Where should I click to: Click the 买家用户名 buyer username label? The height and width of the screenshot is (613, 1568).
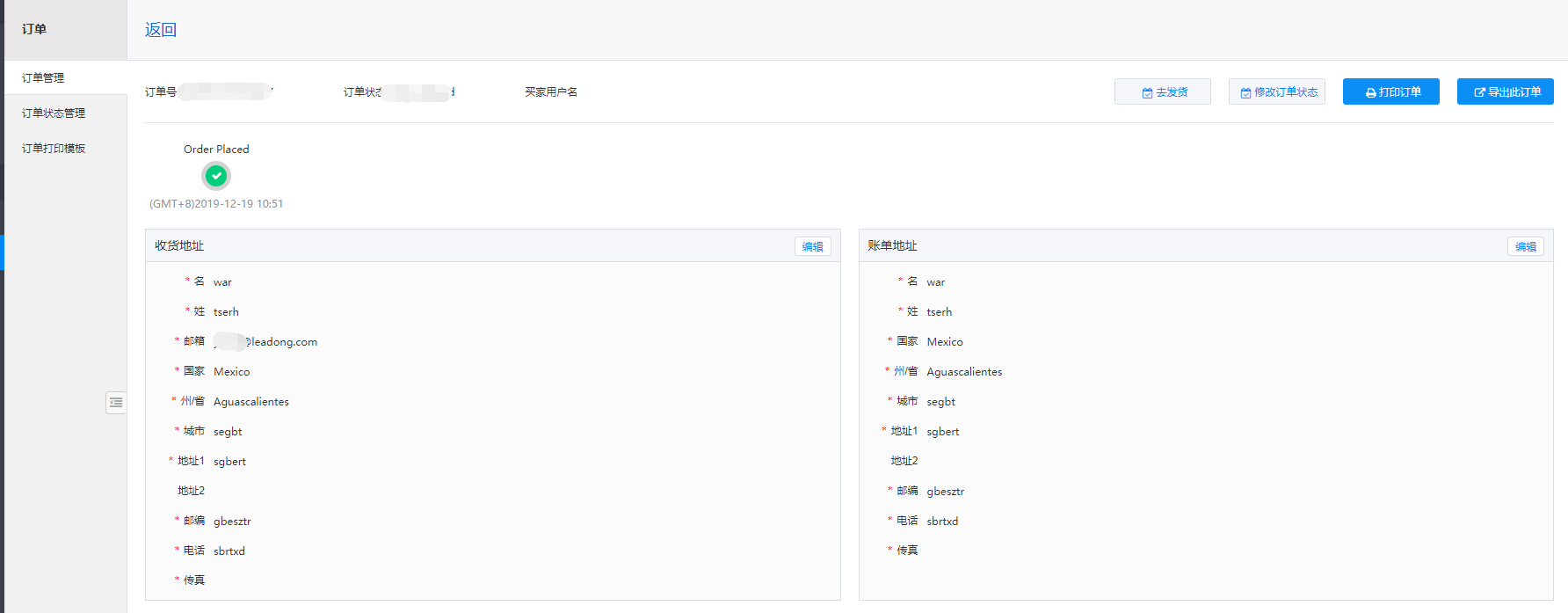coord(551,92)
